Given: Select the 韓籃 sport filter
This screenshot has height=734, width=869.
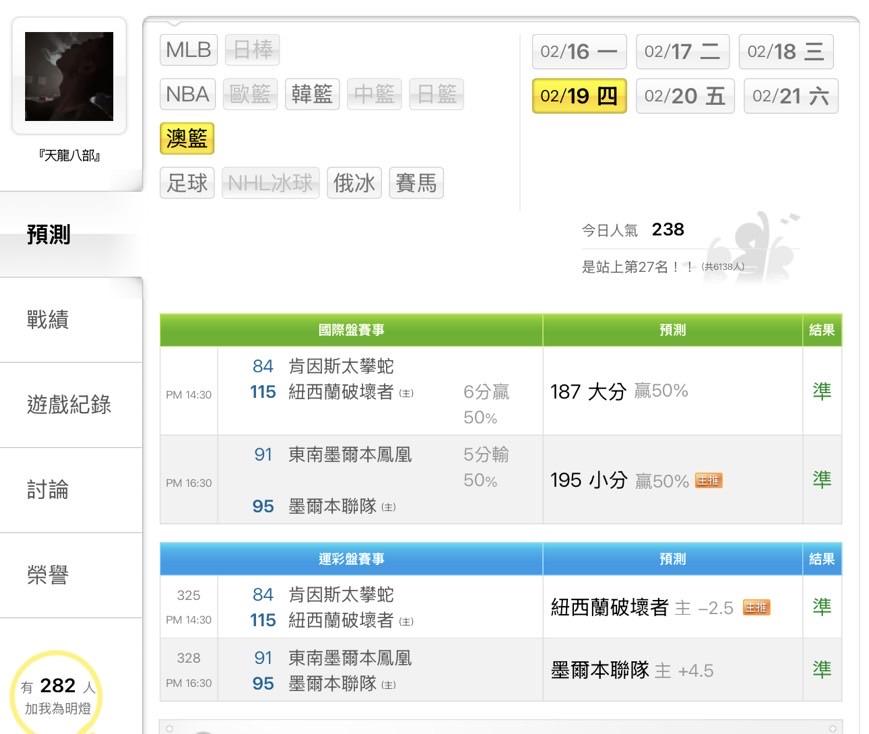Looking at the screenshot, I should (312, 94).
